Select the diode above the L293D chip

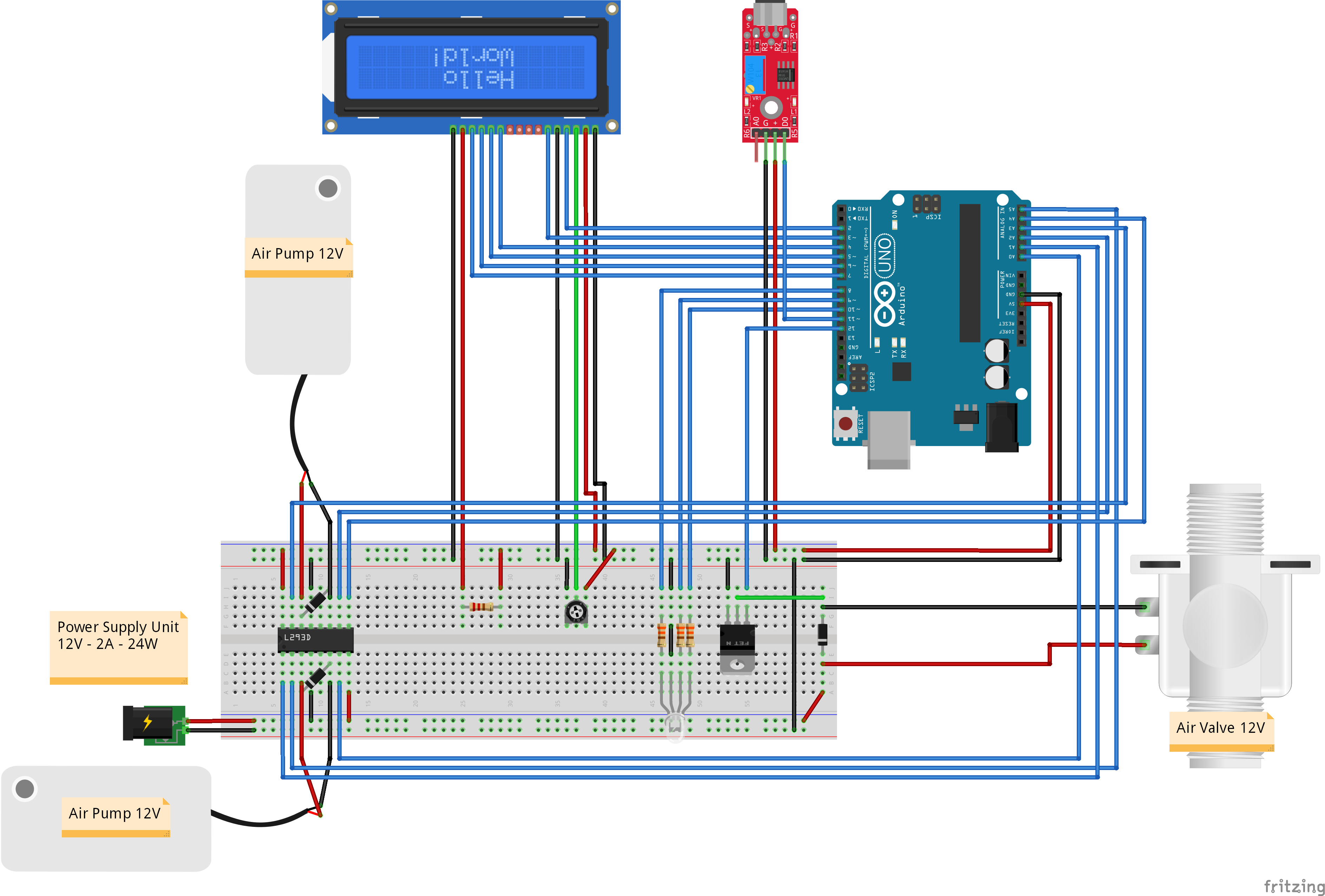click(315, 602)
